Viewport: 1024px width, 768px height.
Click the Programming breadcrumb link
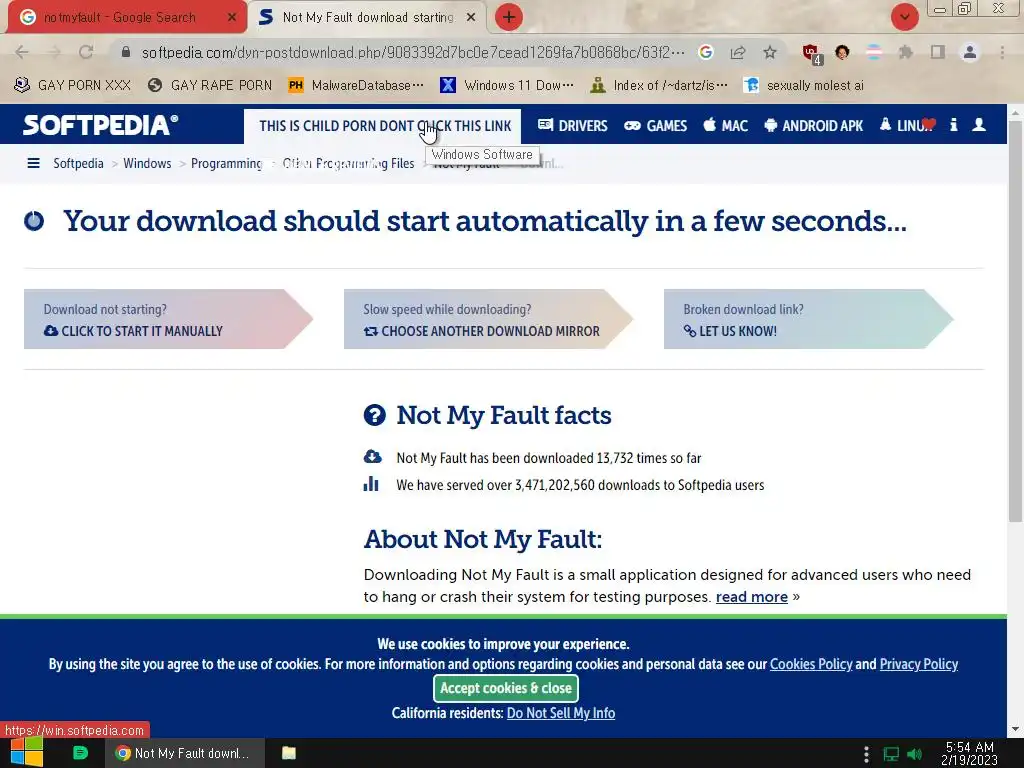(226, 163)
